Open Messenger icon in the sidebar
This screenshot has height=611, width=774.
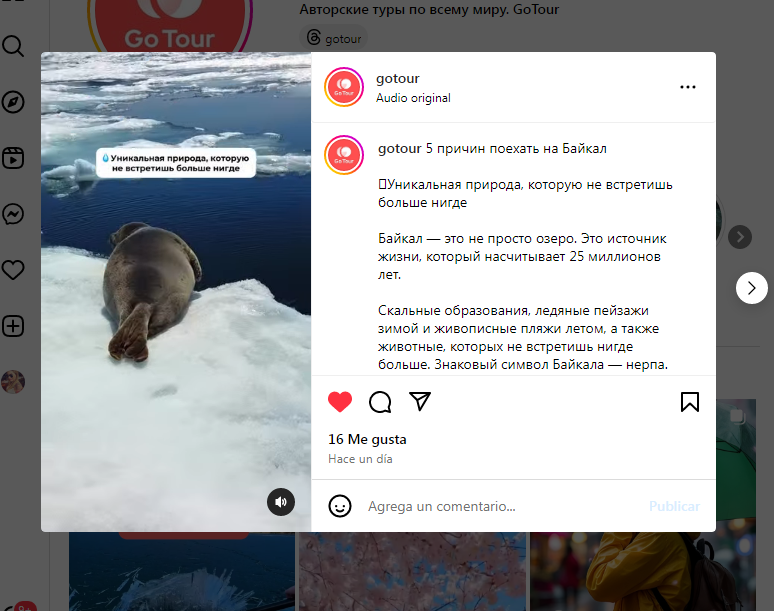click(13, 214)
